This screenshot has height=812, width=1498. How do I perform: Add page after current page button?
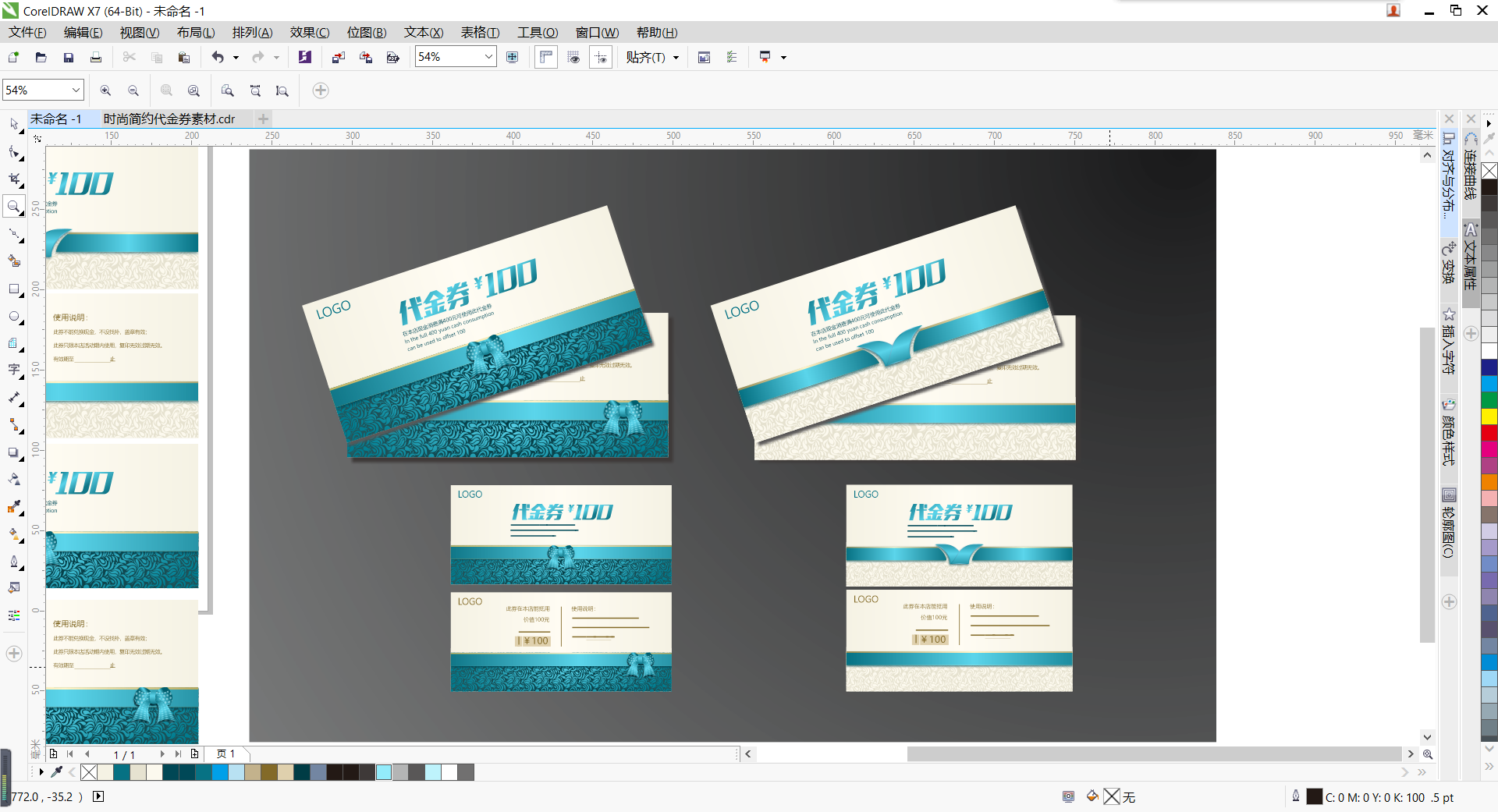tap(194, 753)
